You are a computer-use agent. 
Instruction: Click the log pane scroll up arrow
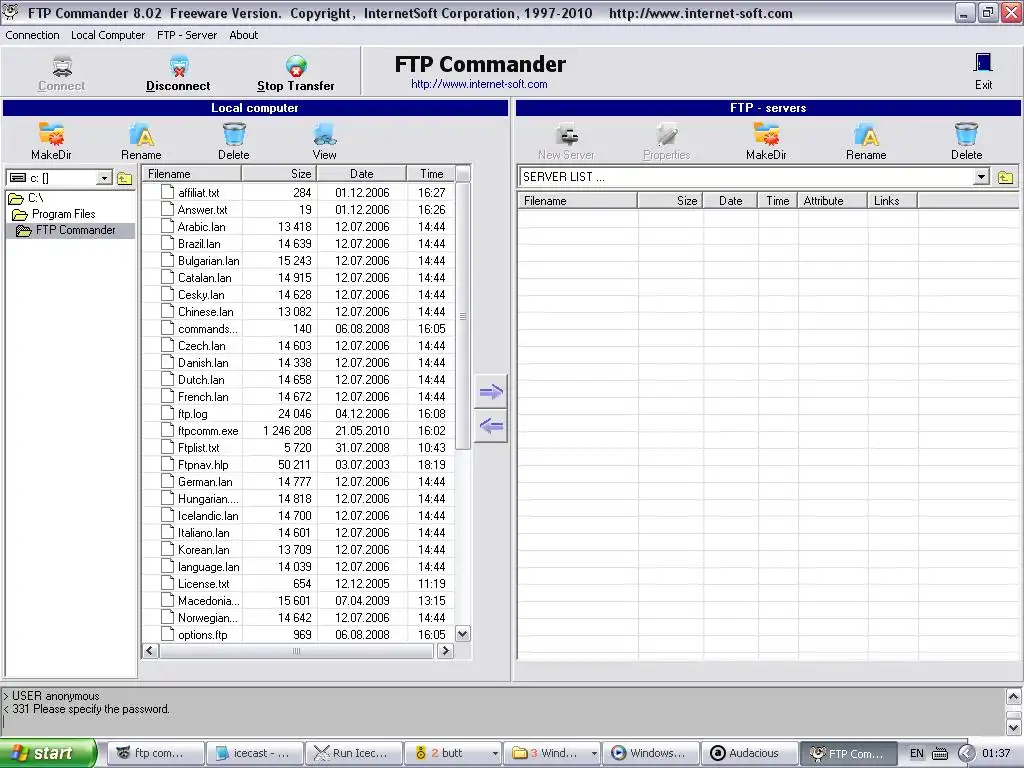pyautogui.click(x=1014, y=696)
